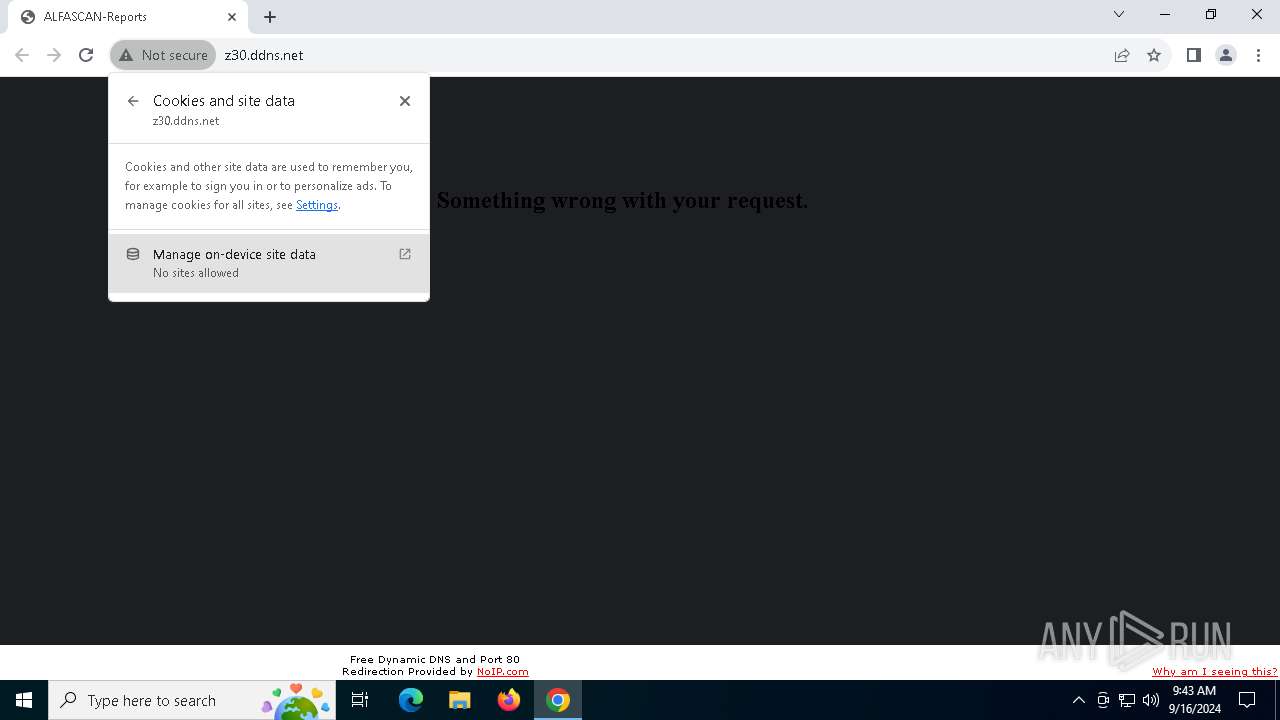Click the search highlights illustration in the taskbar

pyautogui.click(x=296, y=701)
